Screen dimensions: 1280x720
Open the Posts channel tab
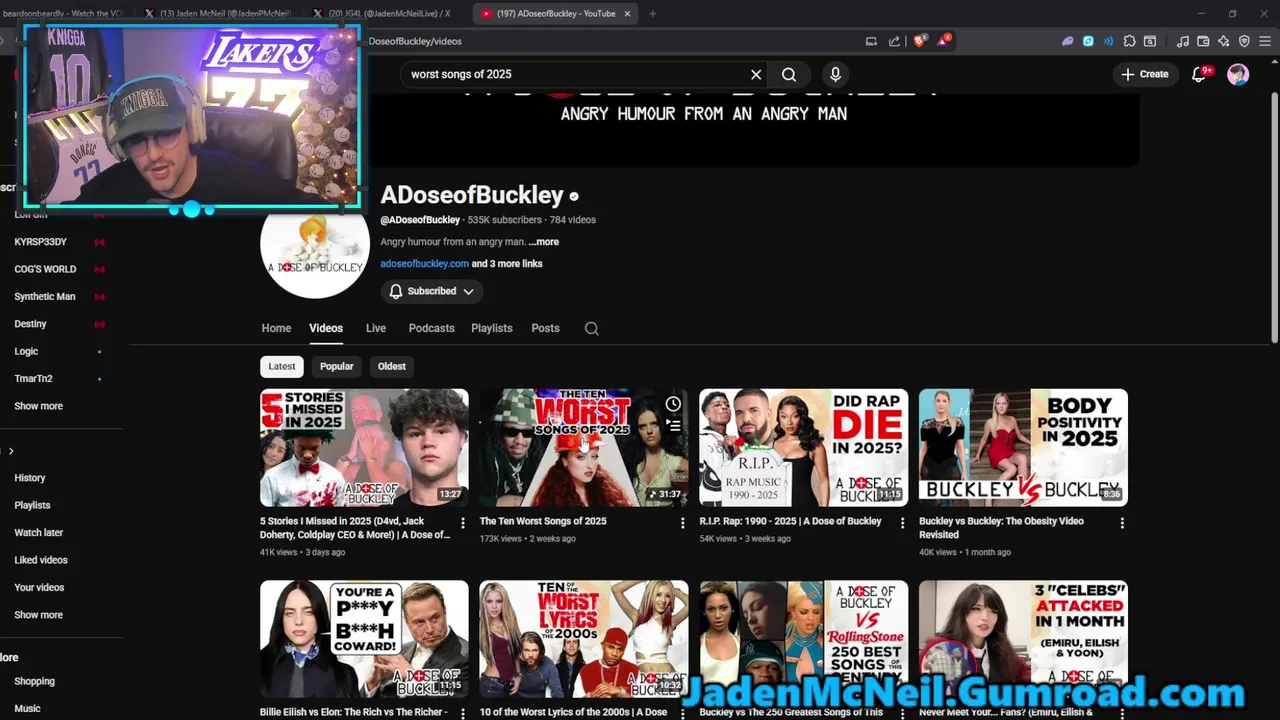coord(545,328)
